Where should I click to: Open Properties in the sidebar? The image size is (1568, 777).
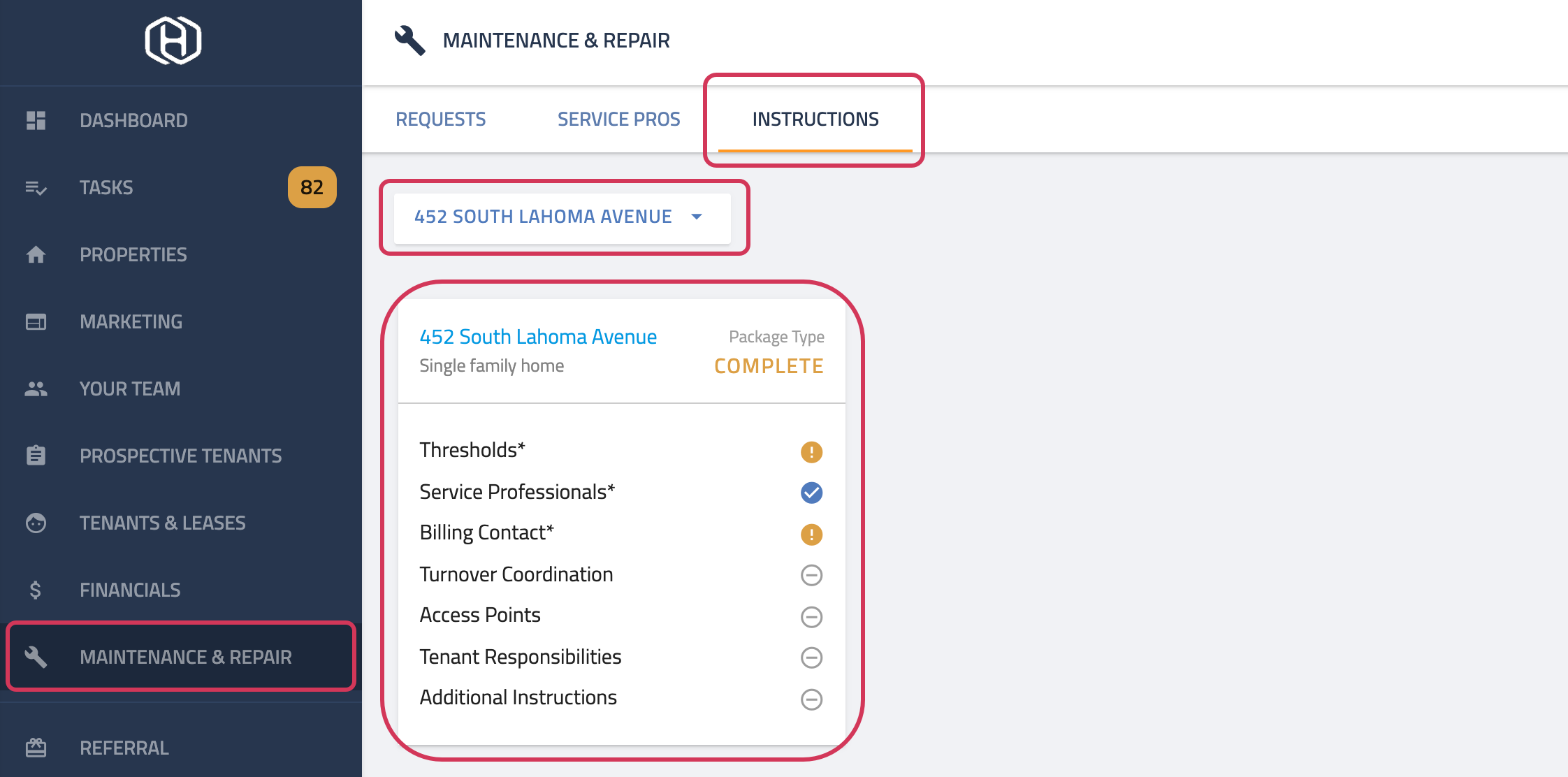click(x=181, y=254)
